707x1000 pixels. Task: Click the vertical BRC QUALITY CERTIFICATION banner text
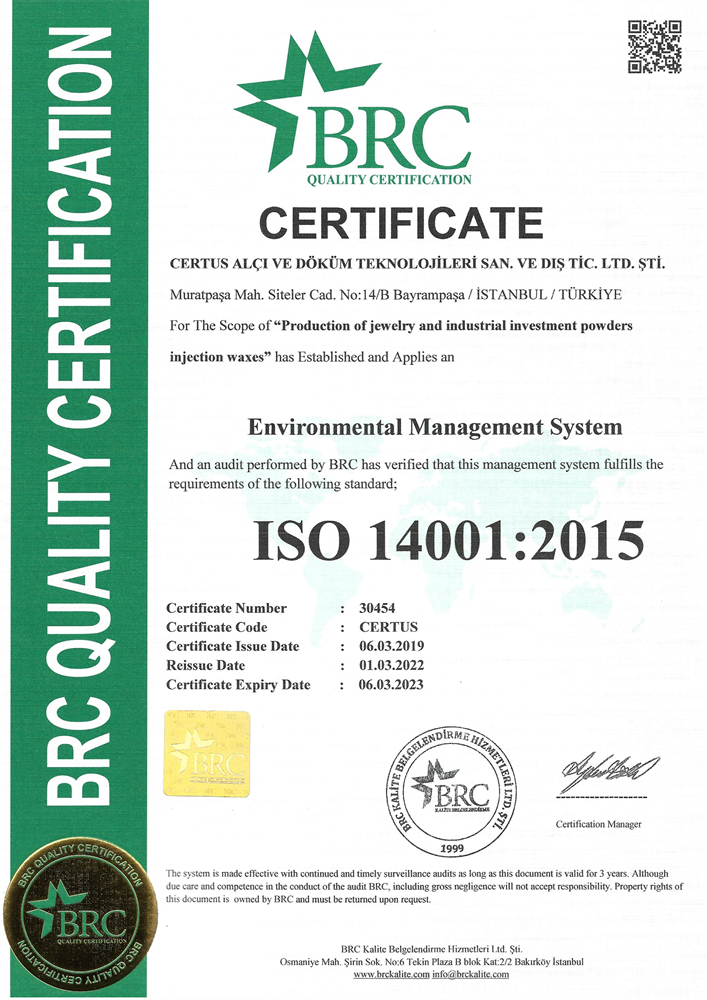tap(80, 415)
